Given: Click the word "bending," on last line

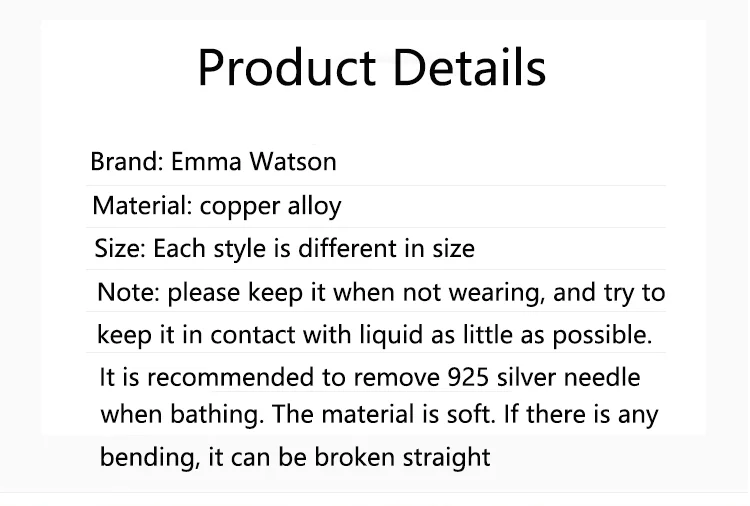Looking at the screenshot, I should click(150, 457).
